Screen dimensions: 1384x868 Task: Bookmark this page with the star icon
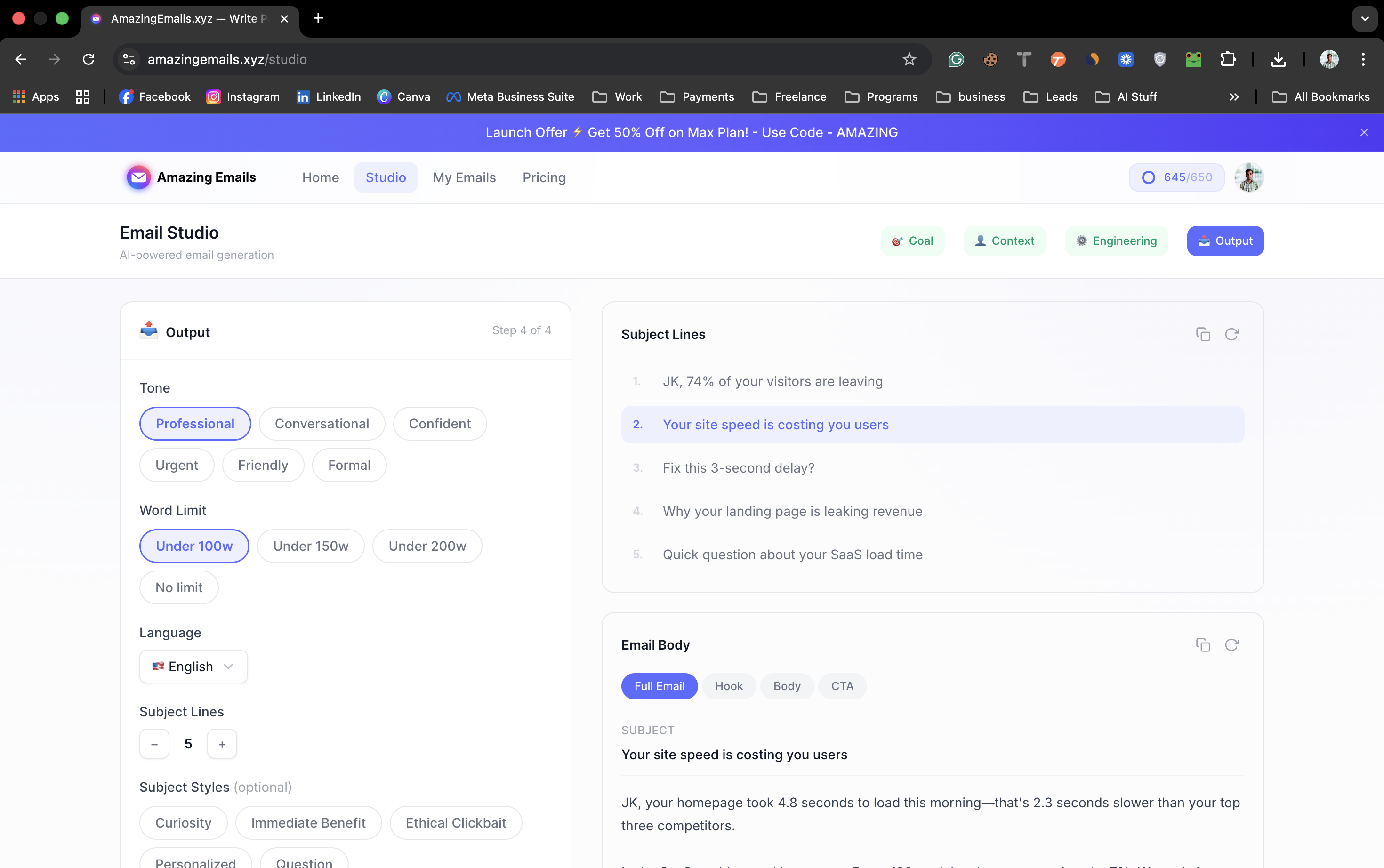909,59
